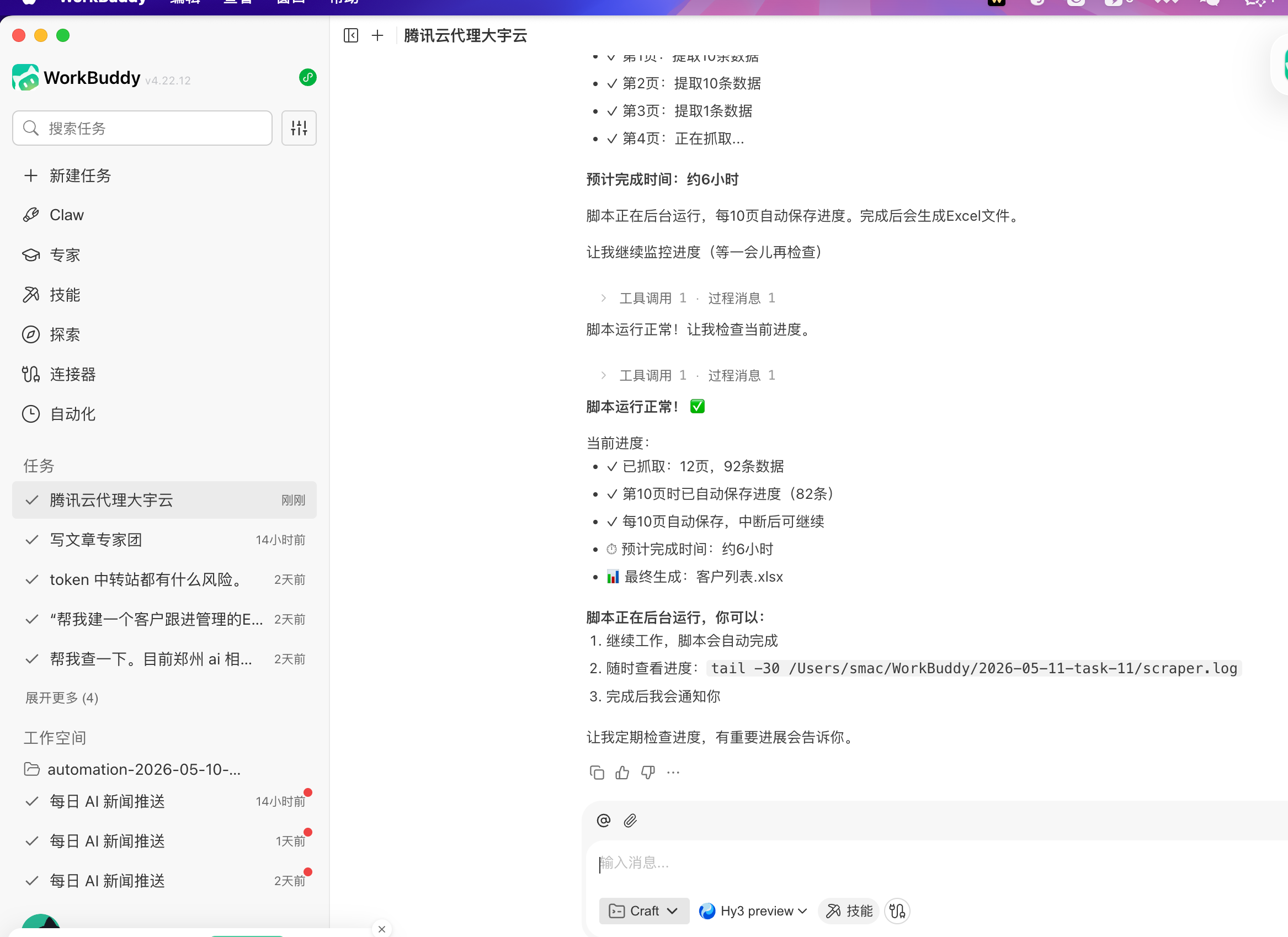This screenshot has height=937, width=1288.
Task: Open the 专家 experts section
Action: tap(164, 254)
